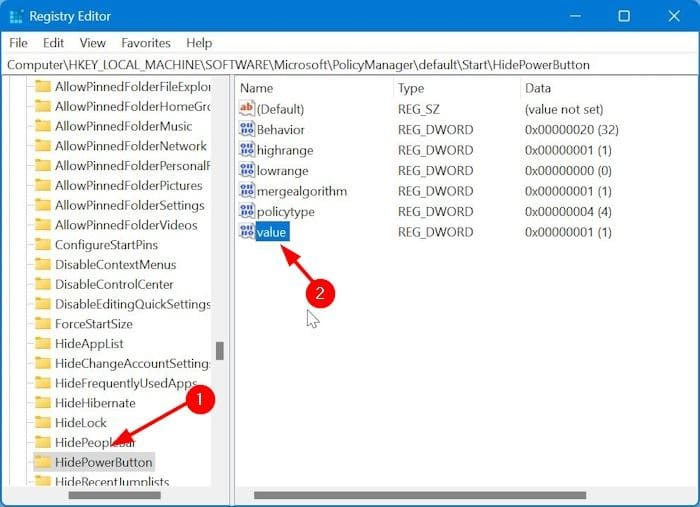The image size is (700, 507).
Task: Click the AllowPinnedFolderNetwork folder icon
Action: coord(43,145)
